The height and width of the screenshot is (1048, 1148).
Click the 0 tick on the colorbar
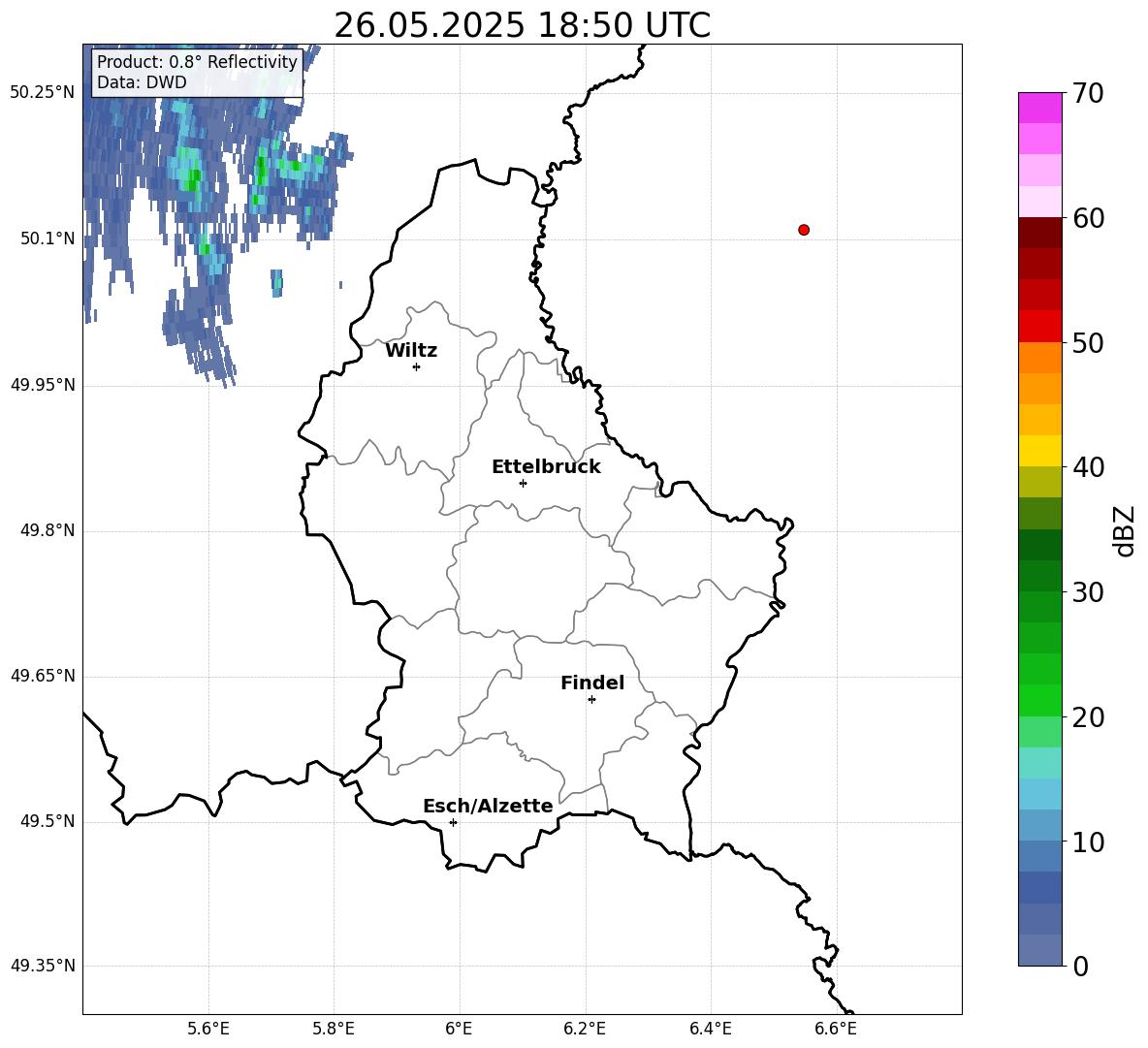1080,966
